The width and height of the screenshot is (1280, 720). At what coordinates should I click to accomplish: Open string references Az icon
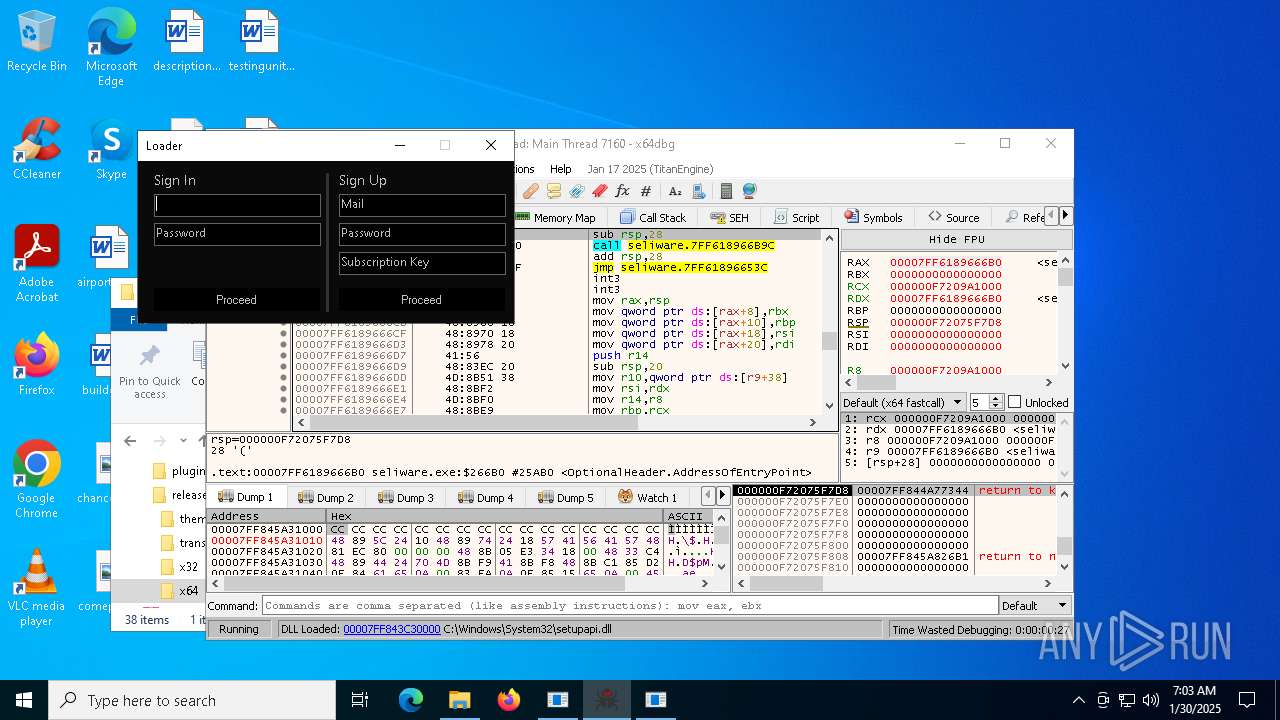coord(675,191)
